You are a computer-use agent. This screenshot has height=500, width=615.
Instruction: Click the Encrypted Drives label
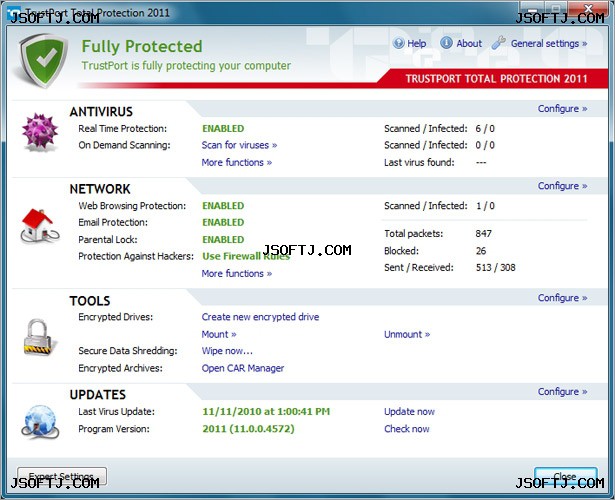[116, 317]
